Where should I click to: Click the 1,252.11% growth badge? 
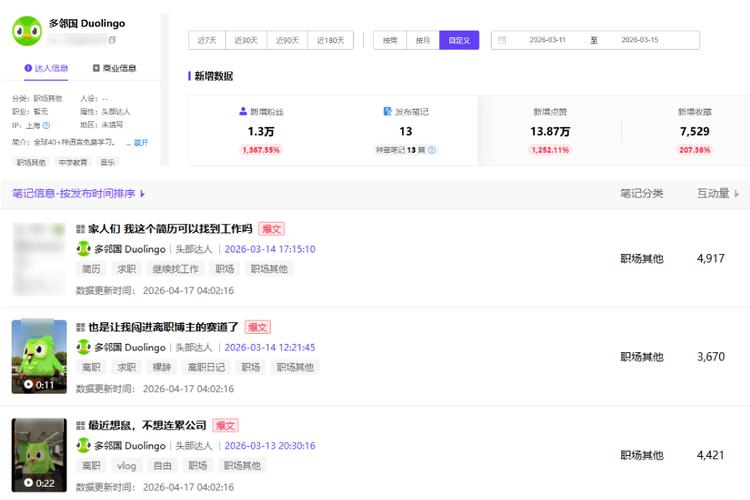point(550,150)
